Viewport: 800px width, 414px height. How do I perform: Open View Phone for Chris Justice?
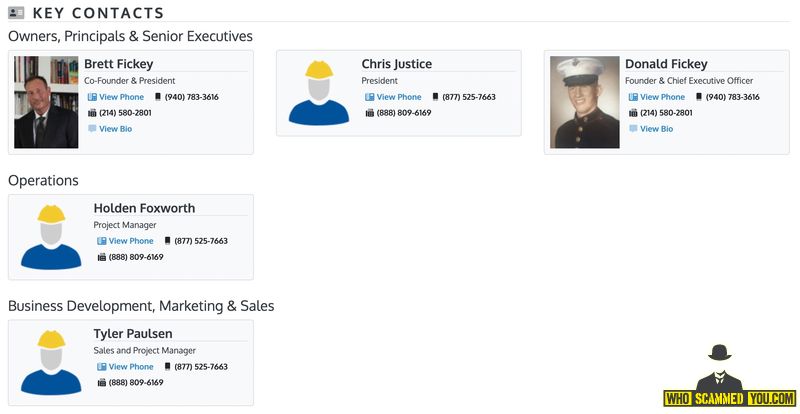399,97
